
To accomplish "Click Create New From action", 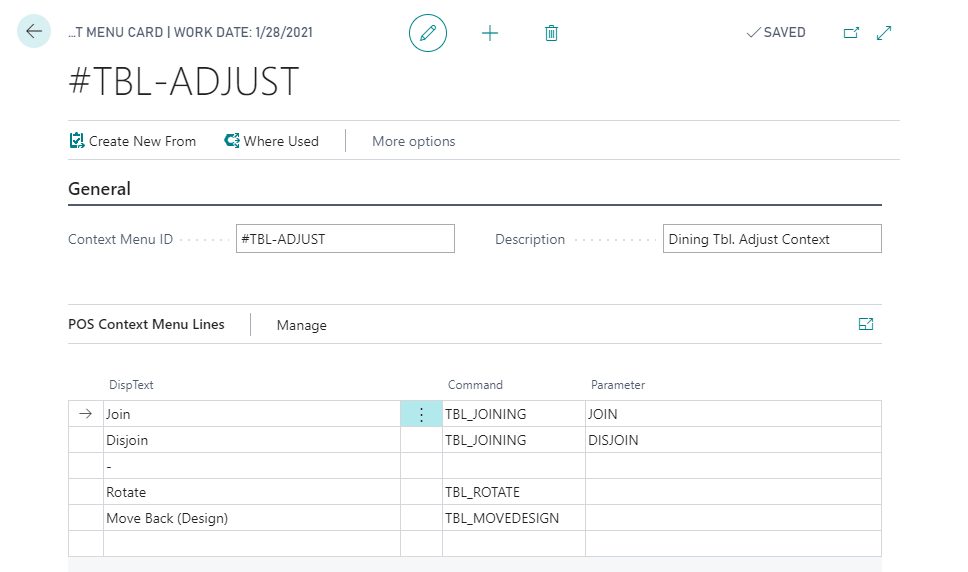I will coord(132,141).
